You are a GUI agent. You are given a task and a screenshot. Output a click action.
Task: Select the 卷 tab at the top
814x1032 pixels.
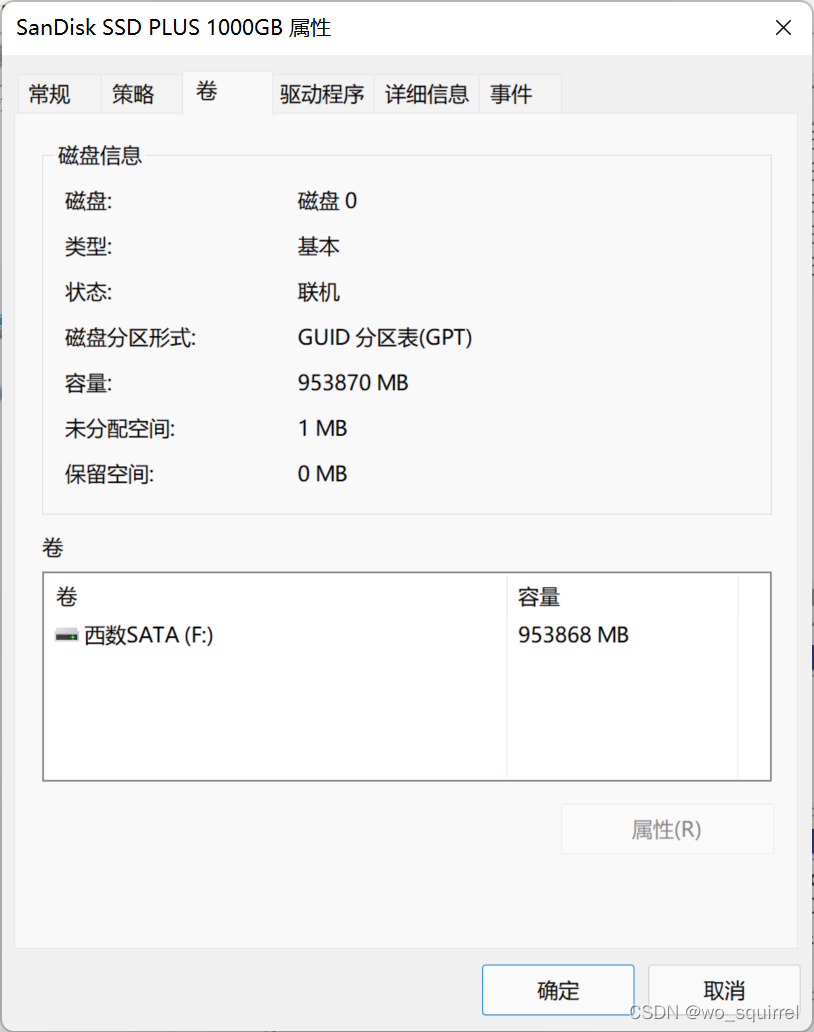(x=207, y=92)
